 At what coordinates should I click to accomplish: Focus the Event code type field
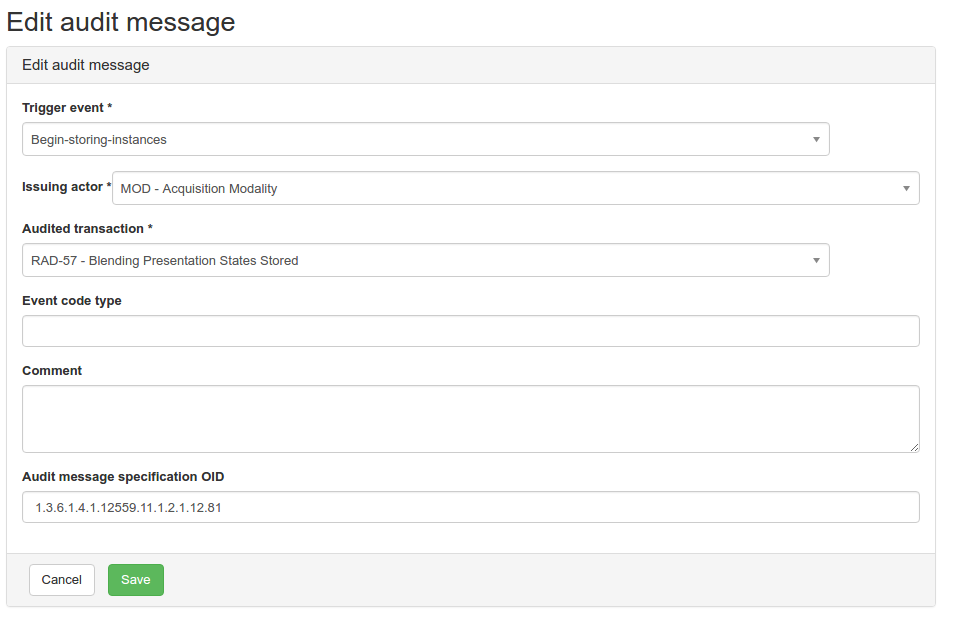pos(470,331)
